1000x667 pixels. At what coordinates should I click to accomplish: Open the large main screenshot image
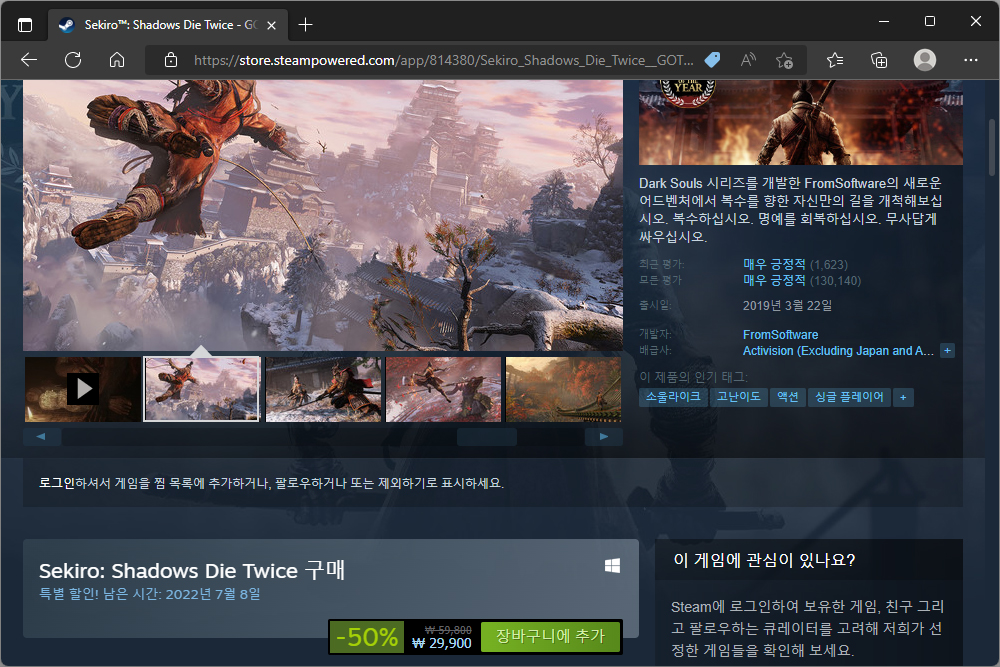pos(323,215)
